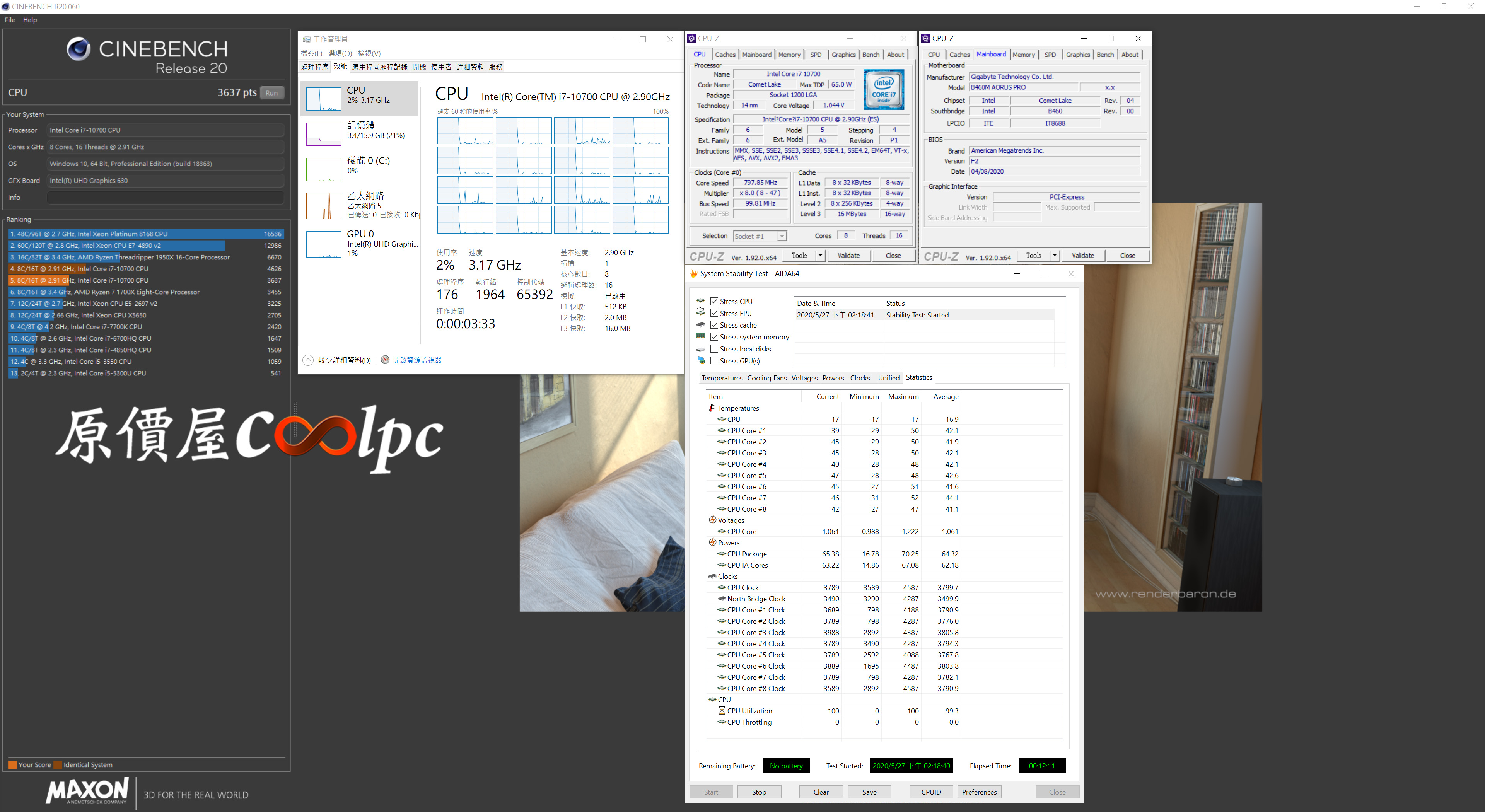The height and width of the screenshot is (812, 1485).
Task: Open the Tools dropdown arrow in left CPU-Z
Action: pyautogui.click(x=820, y=255)
